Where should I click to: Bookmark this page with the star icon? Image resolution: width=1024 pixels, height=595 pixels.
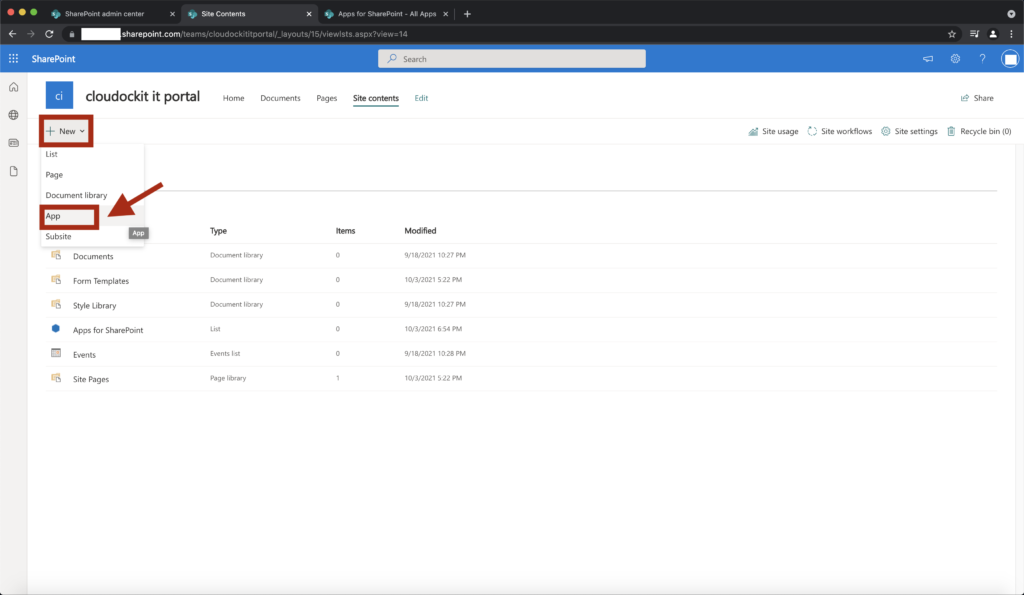point(952,34)
